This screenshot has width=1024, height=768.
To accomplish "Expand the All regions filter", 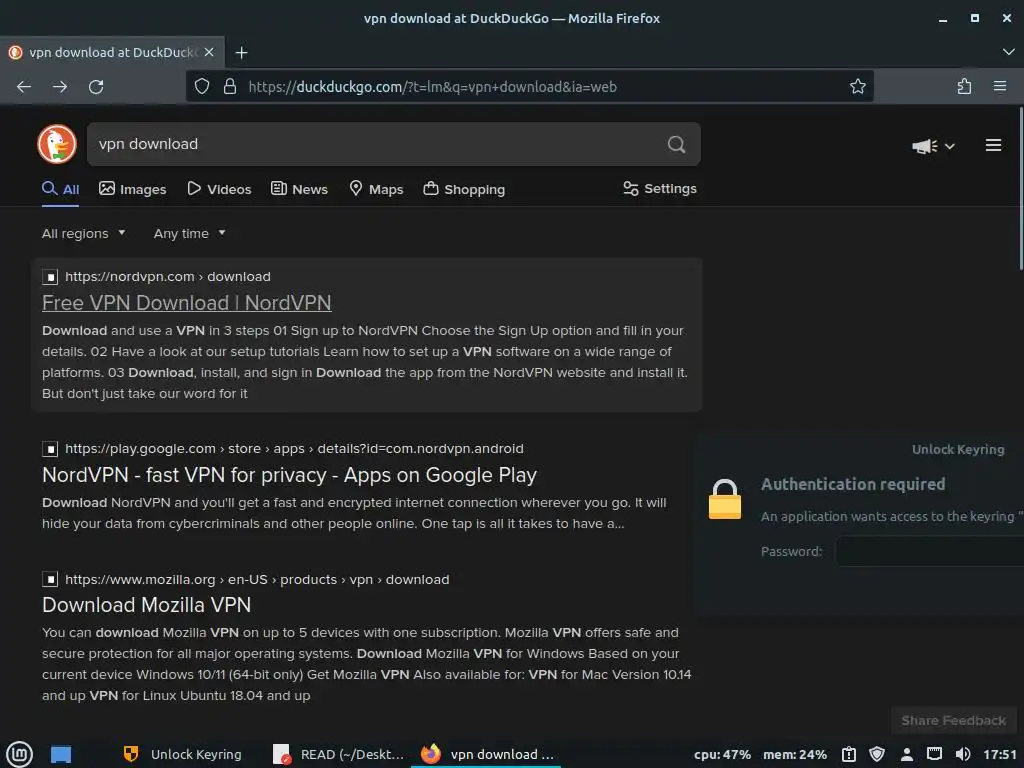I will [x=84, y=233].
